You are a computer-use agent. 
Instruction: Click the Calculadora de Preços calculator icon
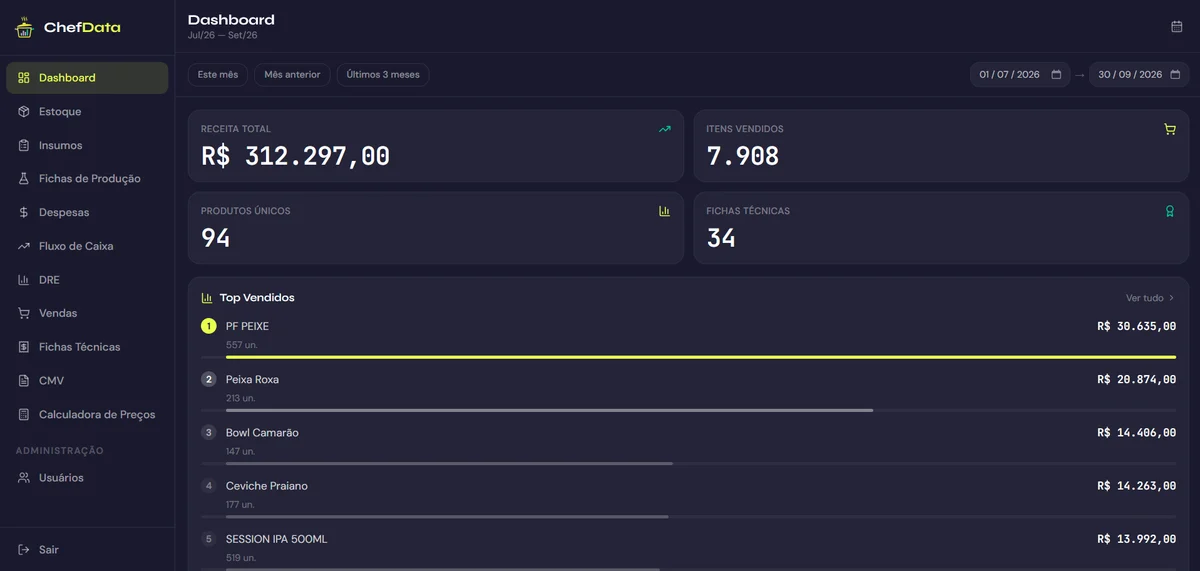[24, 414]
